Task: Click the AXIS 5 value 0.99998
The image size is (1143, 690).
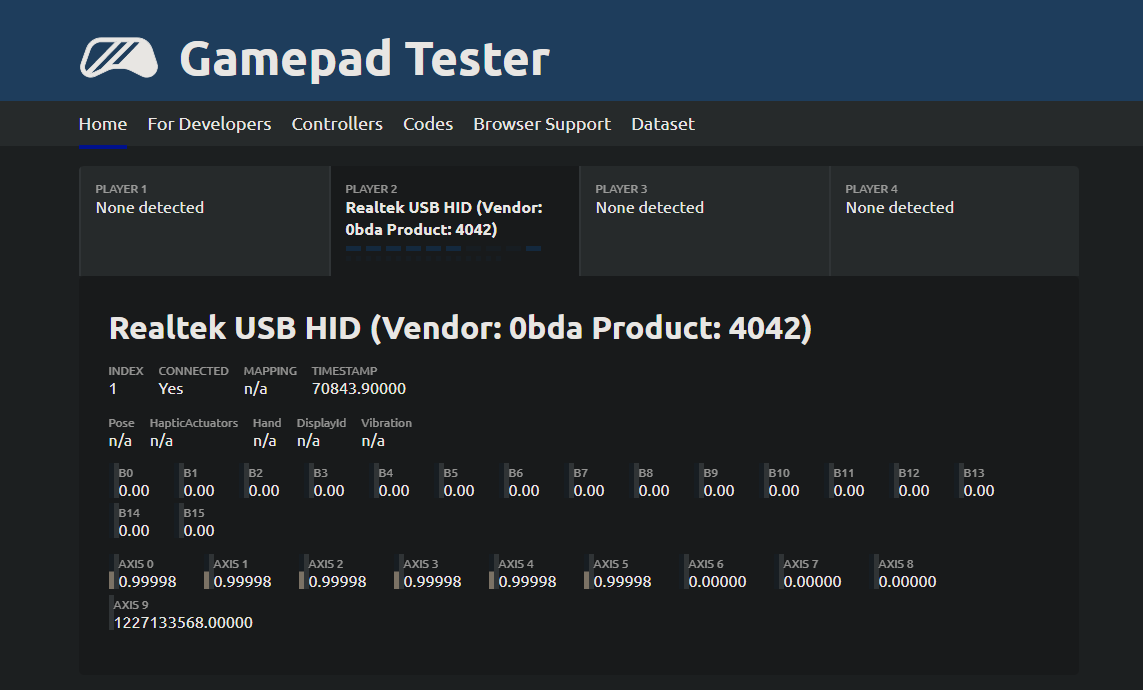Action: click(623, 582)
